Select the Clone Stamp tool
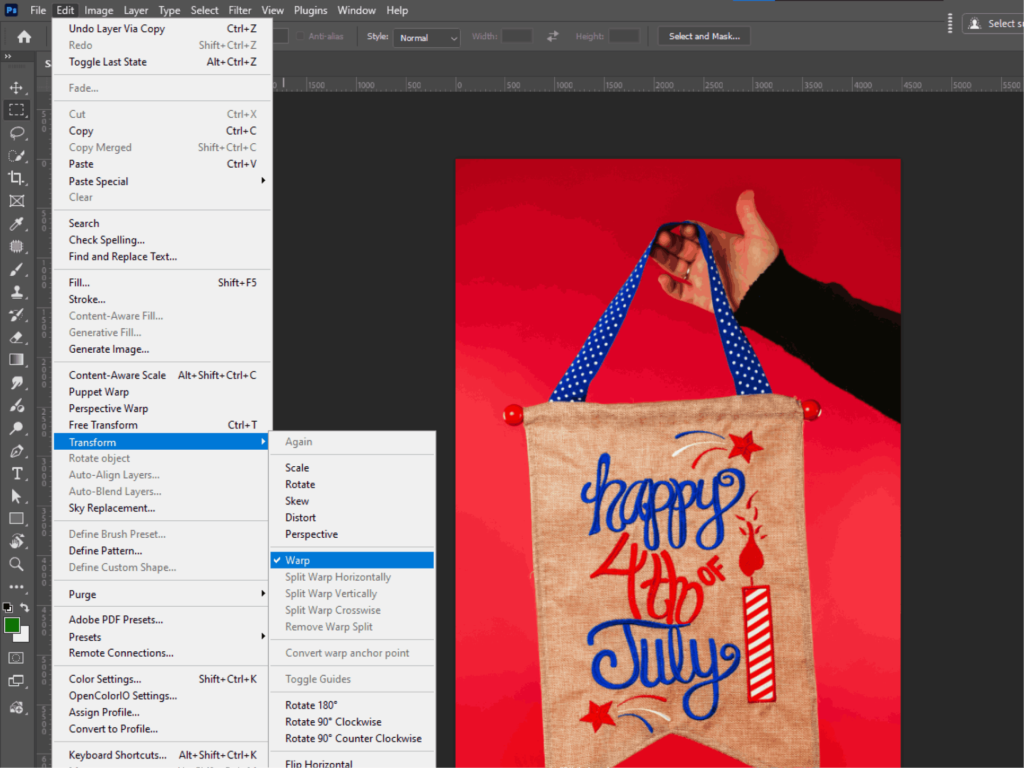This screenshot has height=768, width=1024. [16, 292]
